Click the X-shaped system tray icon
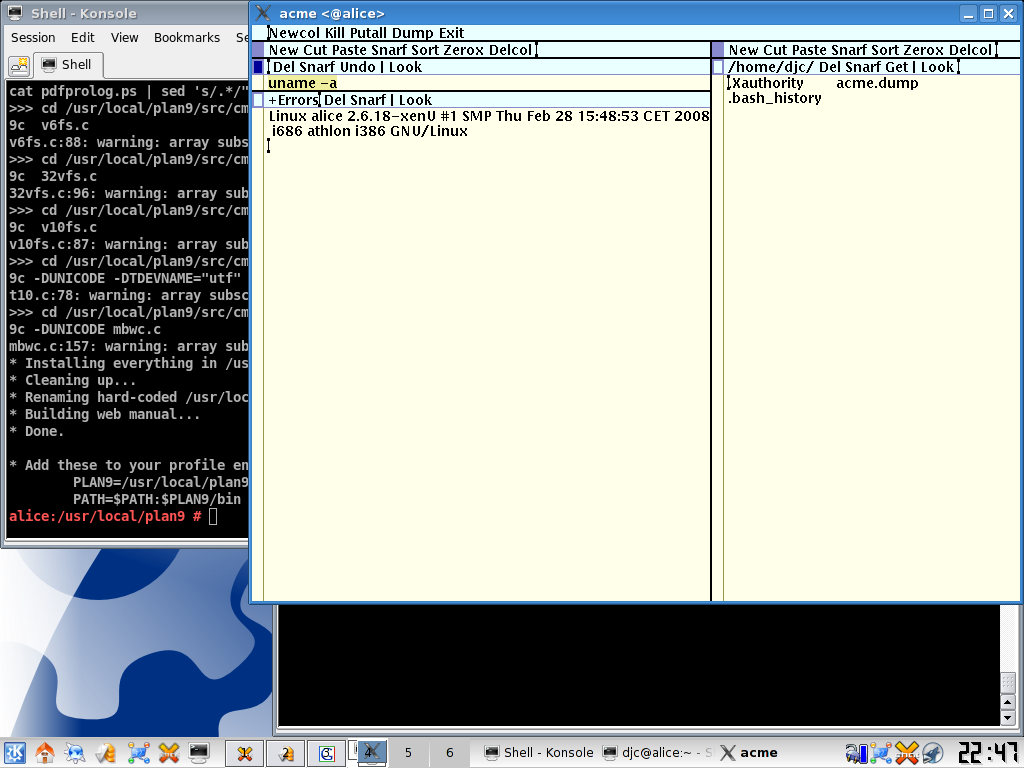This screenshot has width=1024, height=768. tap(906, 753)
